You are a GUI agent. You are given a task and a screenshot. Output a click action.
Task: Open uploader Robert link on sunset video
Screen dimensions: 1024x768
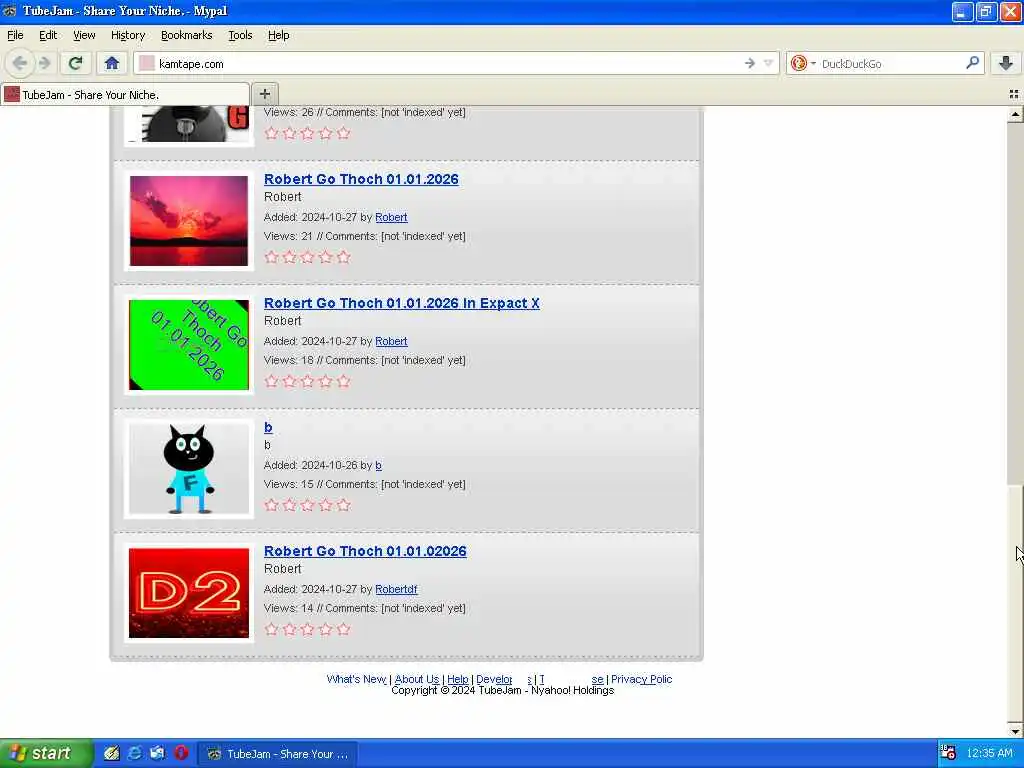[x=391, y=217]
